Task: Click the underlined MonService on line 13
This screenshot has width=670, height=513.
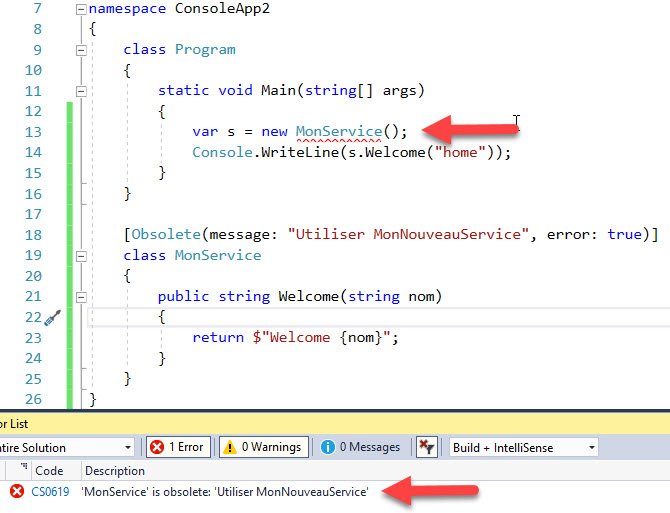Action: pos(338,132)
